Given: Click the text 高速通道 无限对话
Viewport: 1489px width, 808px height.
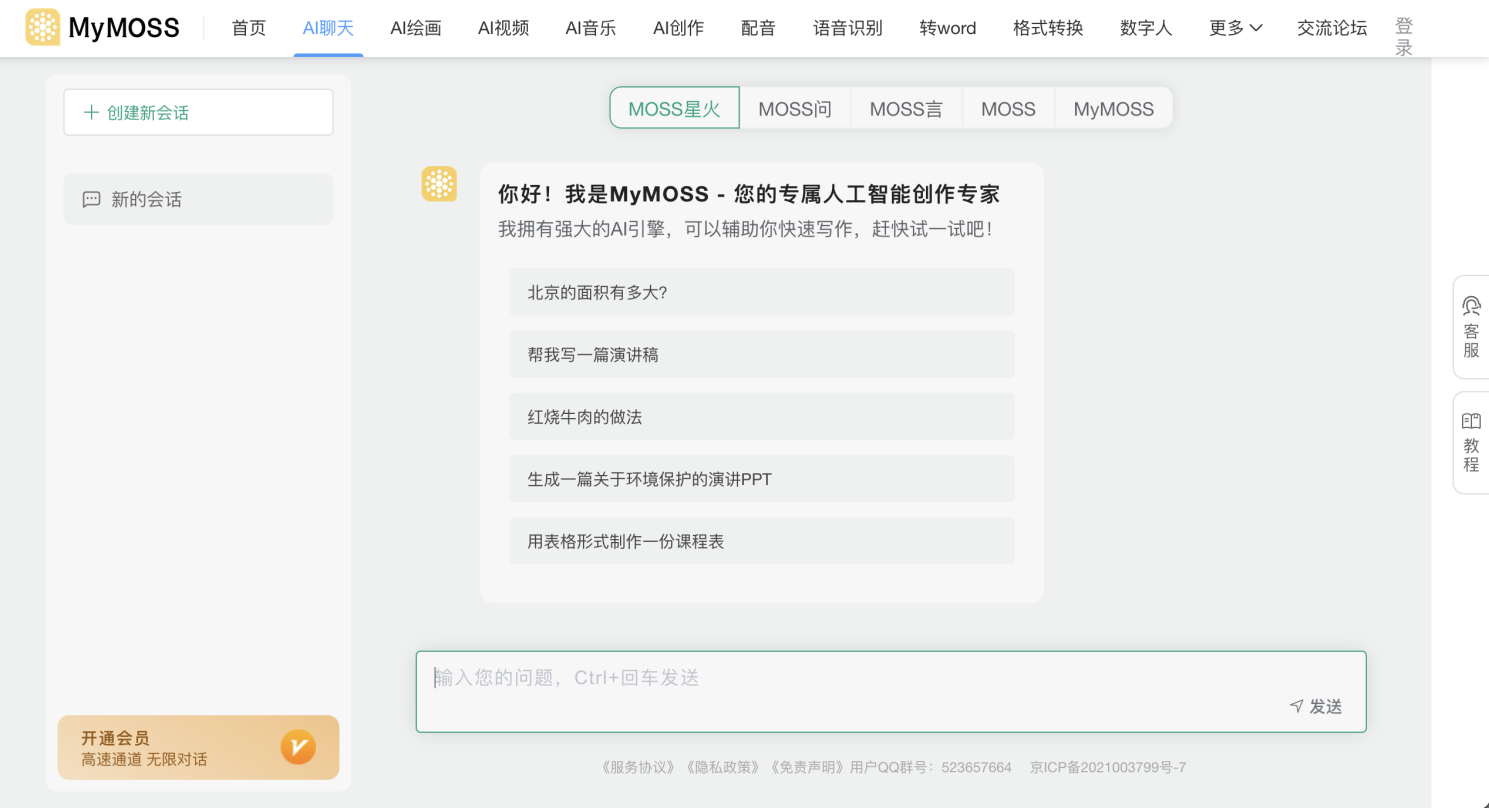Looking at the screenshot, I should pyautogui.click(x=144, y=759).
